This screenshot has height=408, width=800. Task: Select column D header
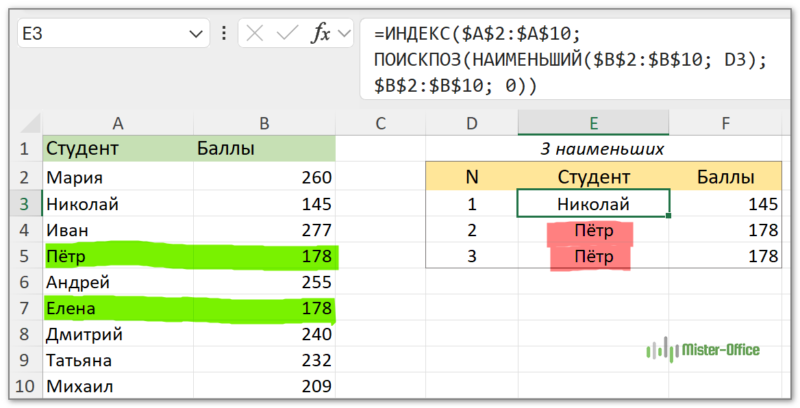pos(471,123)
